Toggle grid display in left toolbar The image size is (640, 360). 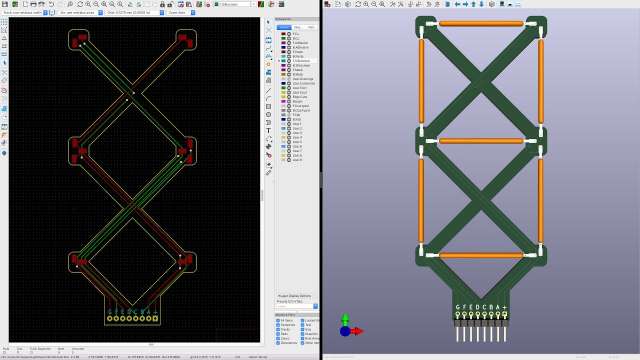[4, 22]
